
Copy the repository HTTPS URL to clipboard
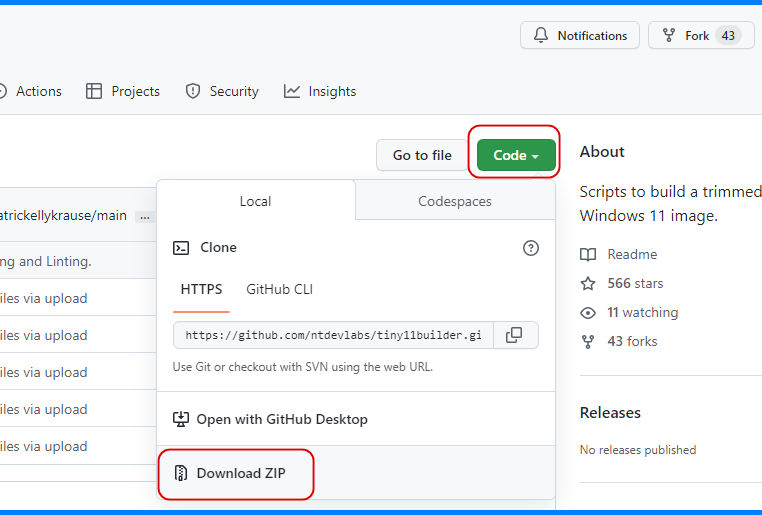click(514, 335)
